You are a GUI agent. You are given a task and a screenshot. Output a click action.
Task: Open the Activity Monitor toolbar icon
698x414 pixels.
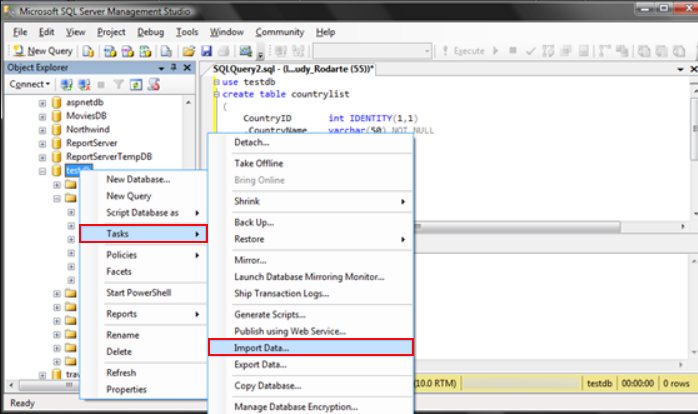tap(246, 51)
